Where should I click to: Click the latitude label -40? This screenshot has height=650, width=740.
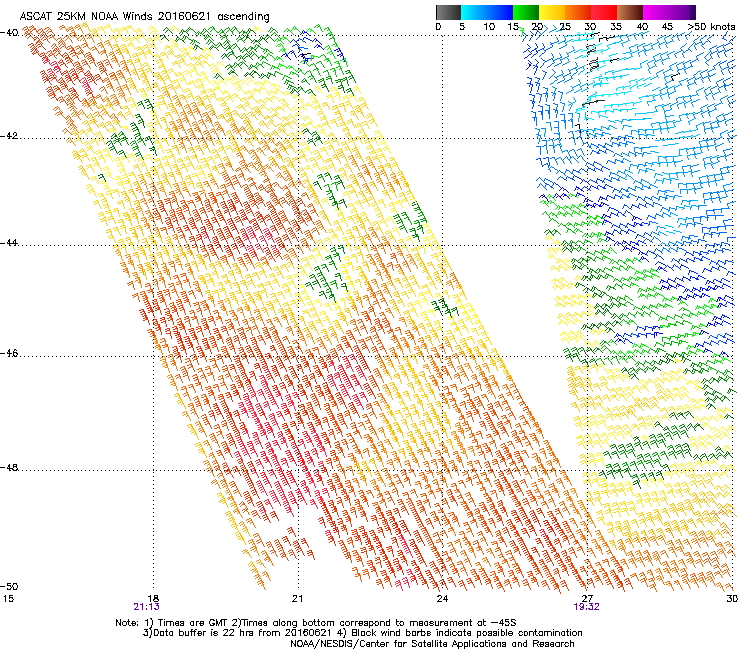click(10, 33)
